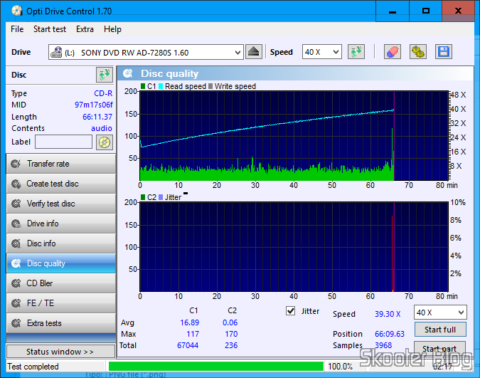Expand the Status window
Screen dimensions: 480x378
pyautogui.click(x=60, y=352)
